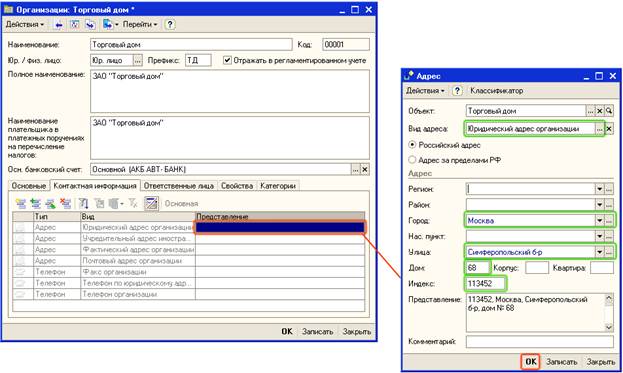Click Закрыть in the Адрес window
Image resolution: width=623 pixels, height=373 pixels.
pos(600,362)
